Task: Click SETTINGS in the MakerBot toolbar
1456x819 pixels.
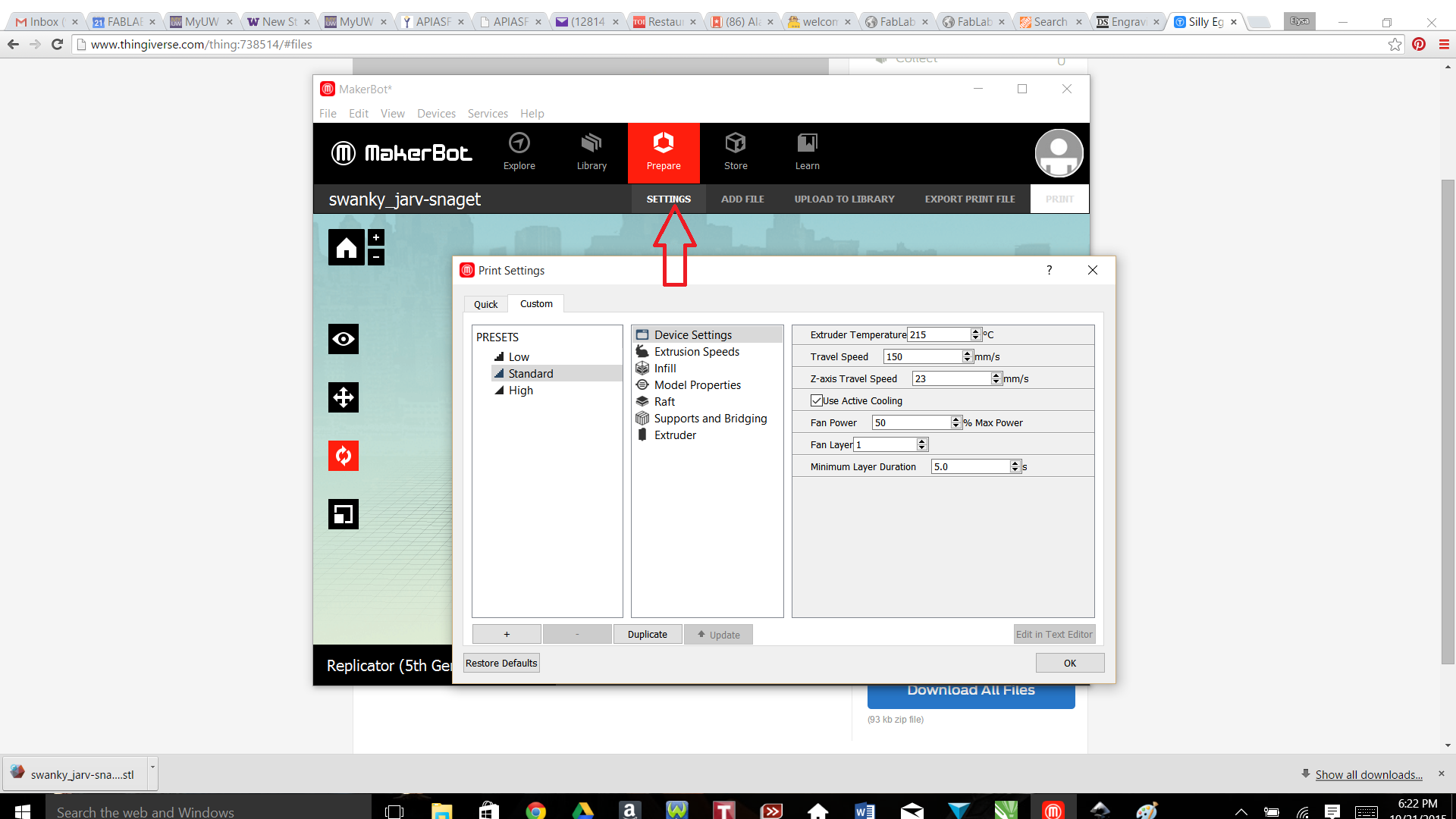Action: [669, 199]
